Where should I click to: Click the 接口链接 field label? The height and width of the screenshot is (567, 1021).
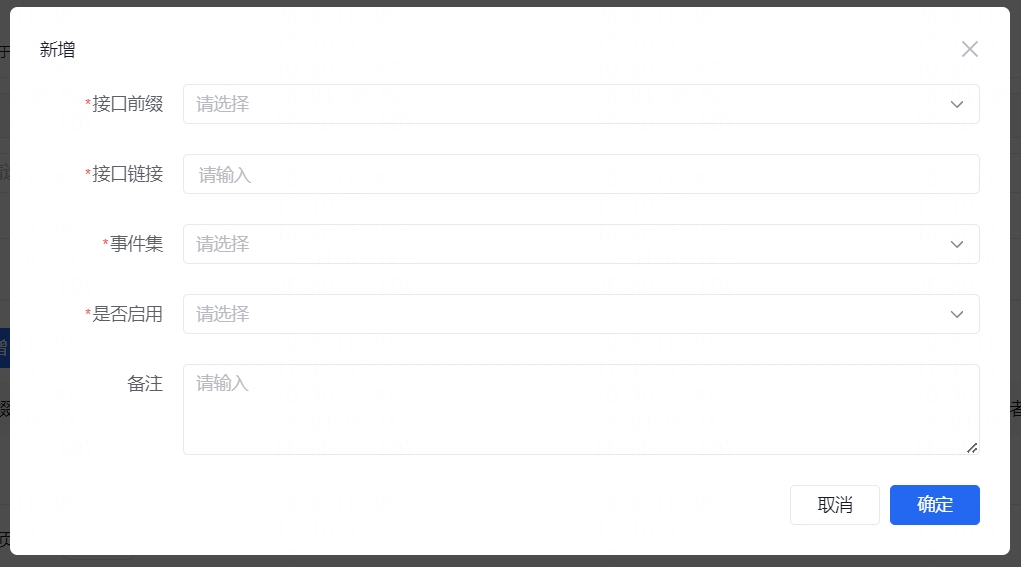pos(128,174)
